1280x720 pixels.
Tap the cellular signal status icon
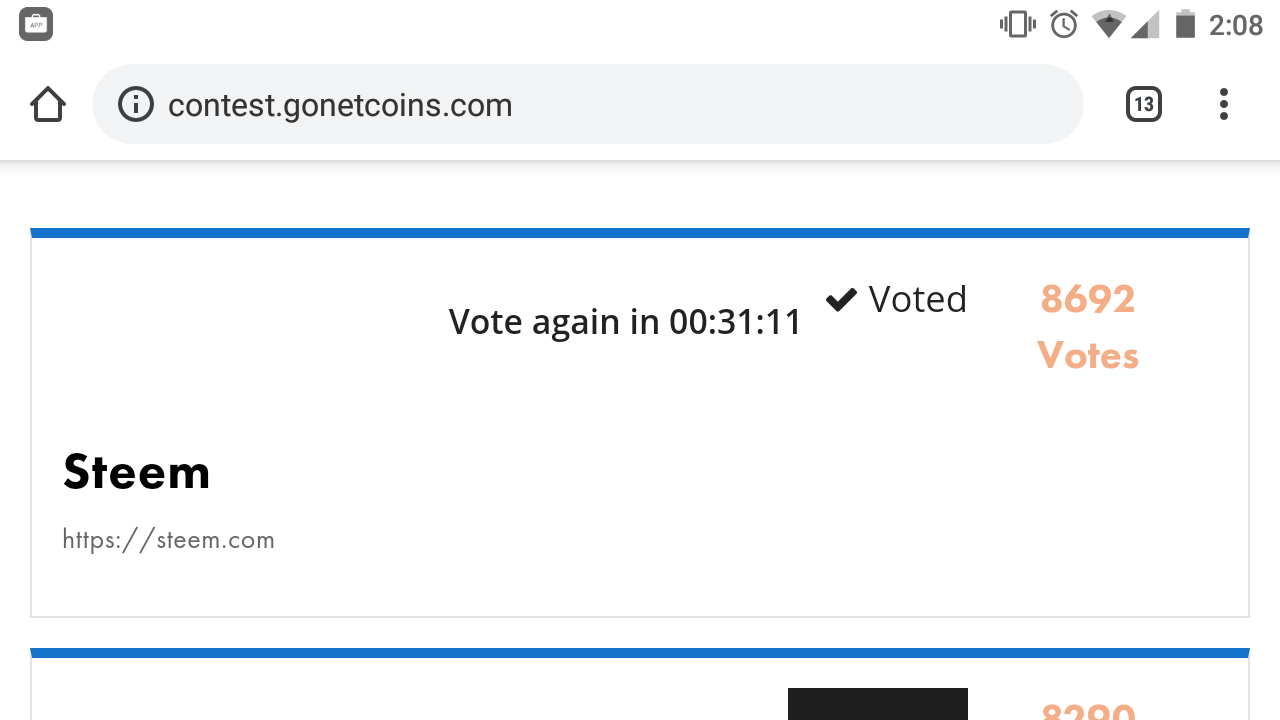(1145, 24)
